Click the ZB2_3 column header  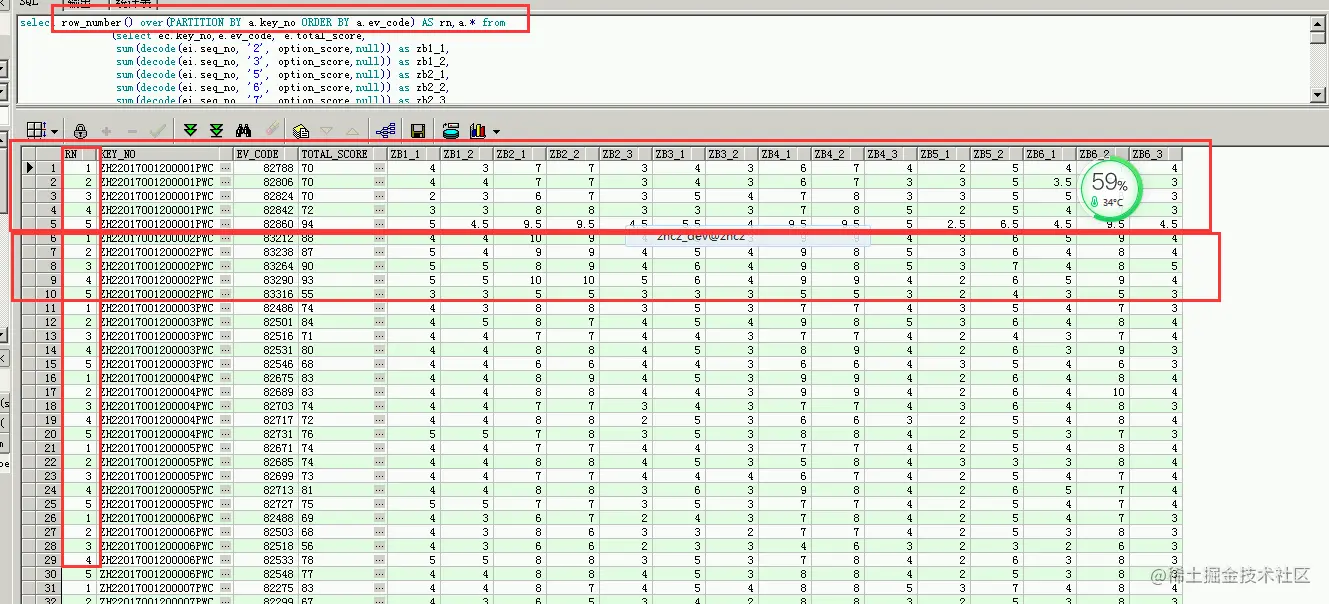[625, 154]
